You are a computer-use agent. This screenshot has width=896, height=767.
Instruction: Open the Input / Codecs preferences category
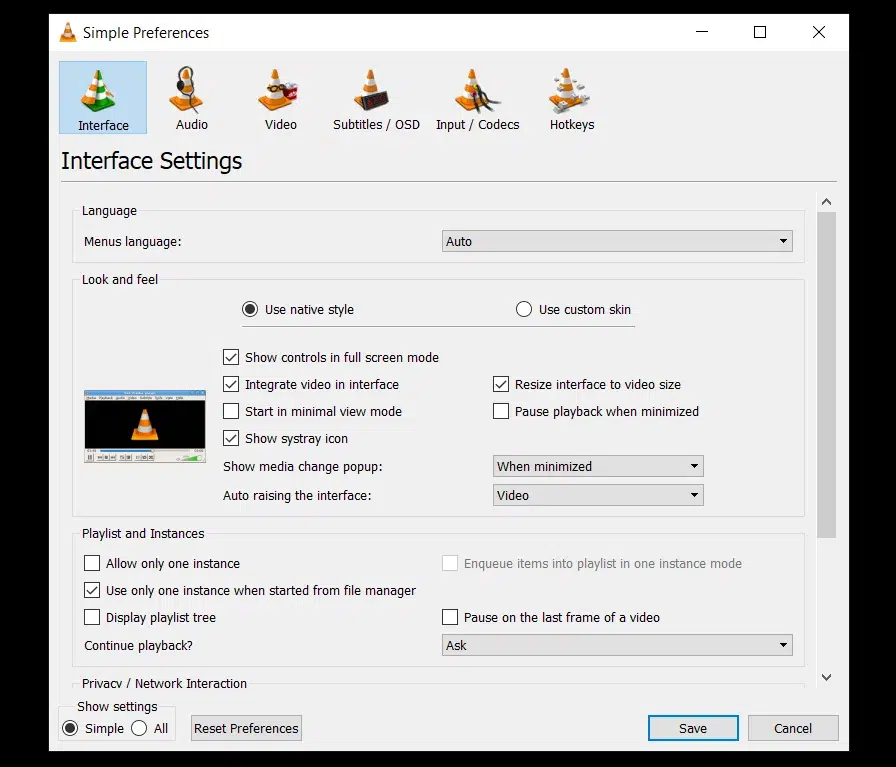click(x=477, y=98)
